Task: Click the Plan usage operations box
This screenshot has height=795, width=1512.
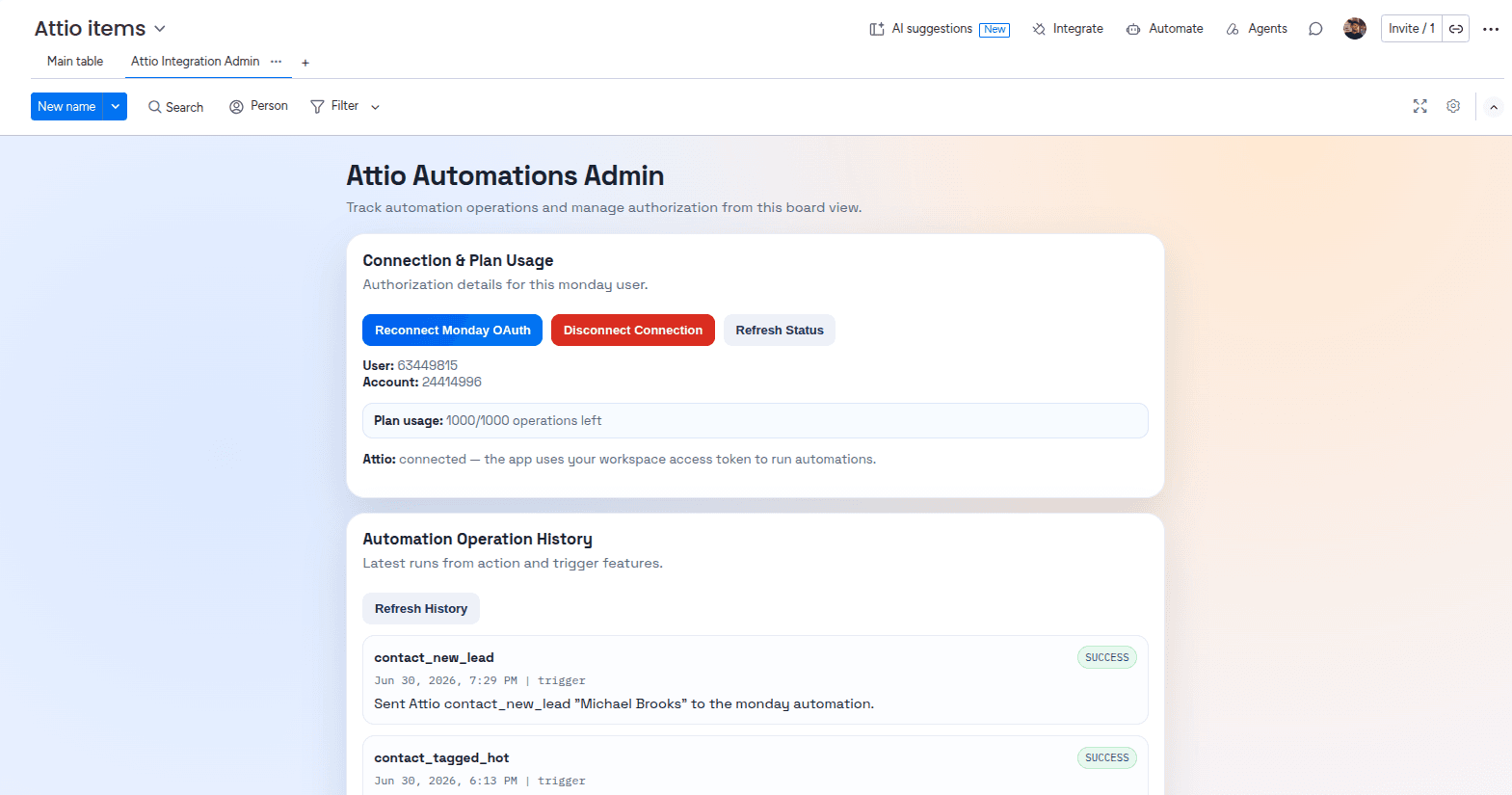Action: 756,420
